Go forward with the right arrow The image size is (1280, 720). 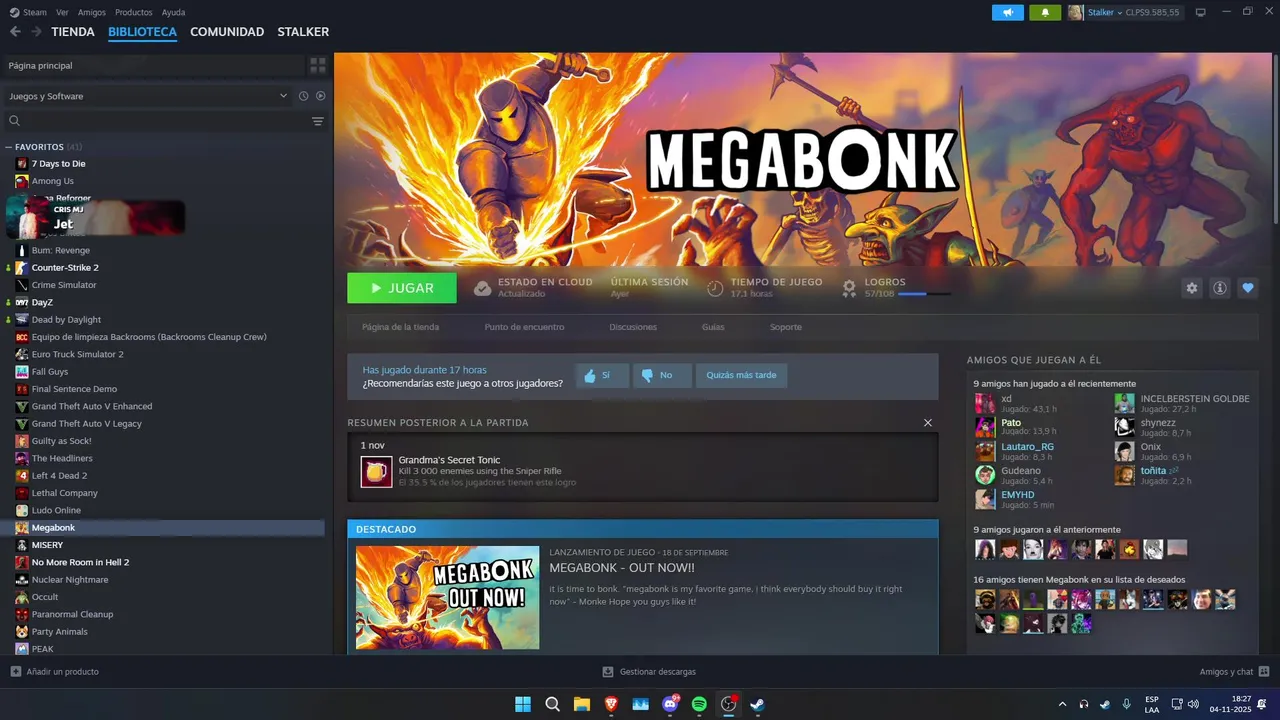(x=36, y=32)
